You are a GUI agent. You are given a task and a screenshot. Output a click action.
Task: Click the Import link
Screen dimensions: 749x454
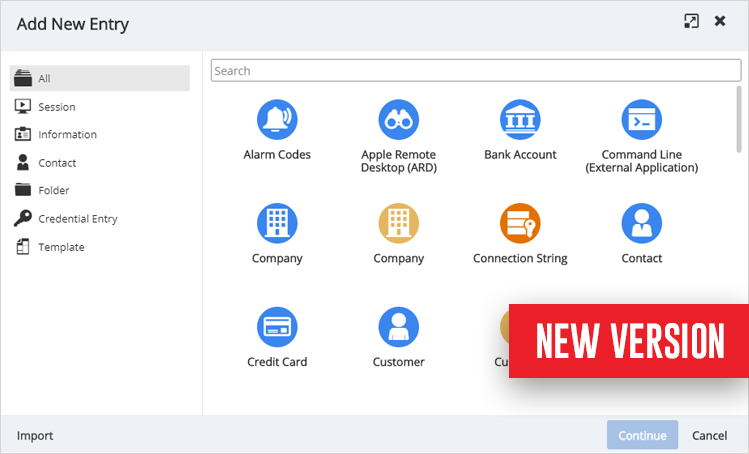[x=35, y=436]
